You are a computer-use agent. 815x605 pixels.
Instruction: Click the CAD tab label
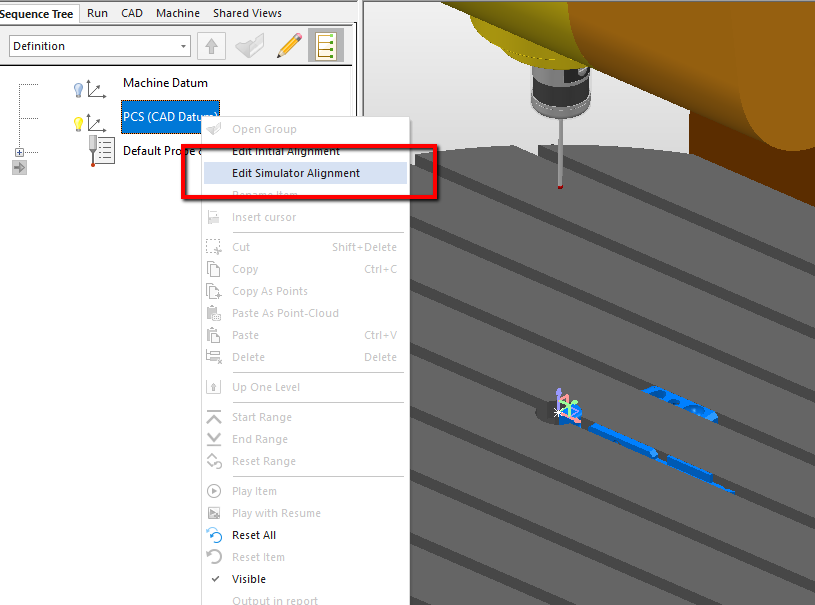click(131, 13)
